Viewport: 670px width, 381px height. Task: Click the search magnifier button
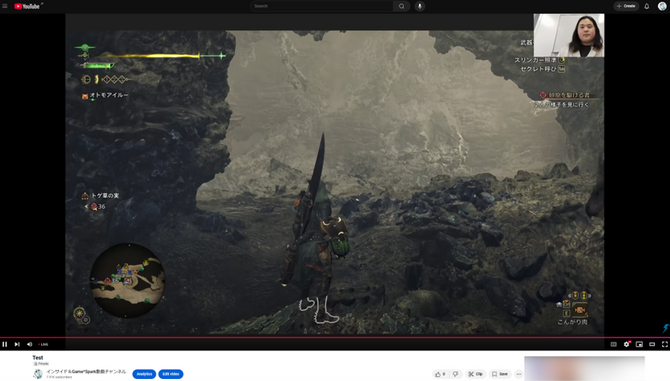point(402,6)
